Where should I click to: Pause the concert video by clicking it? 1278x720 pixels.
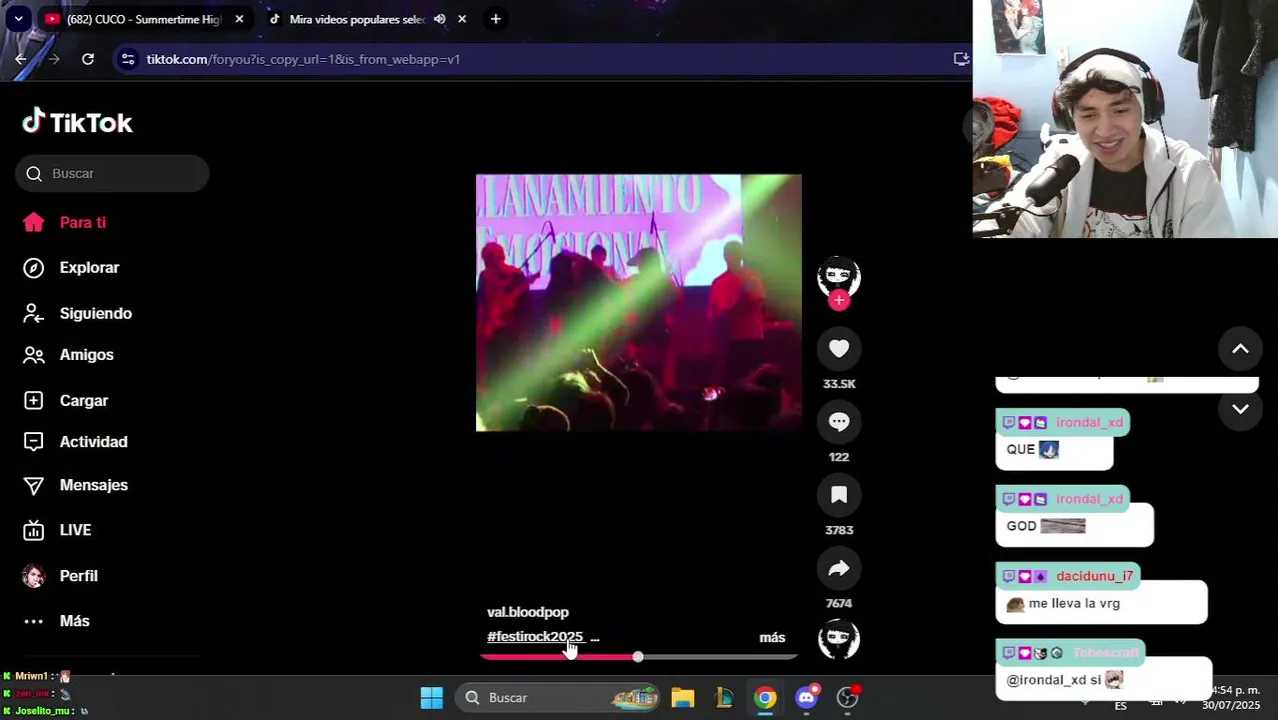coord(638,303)
